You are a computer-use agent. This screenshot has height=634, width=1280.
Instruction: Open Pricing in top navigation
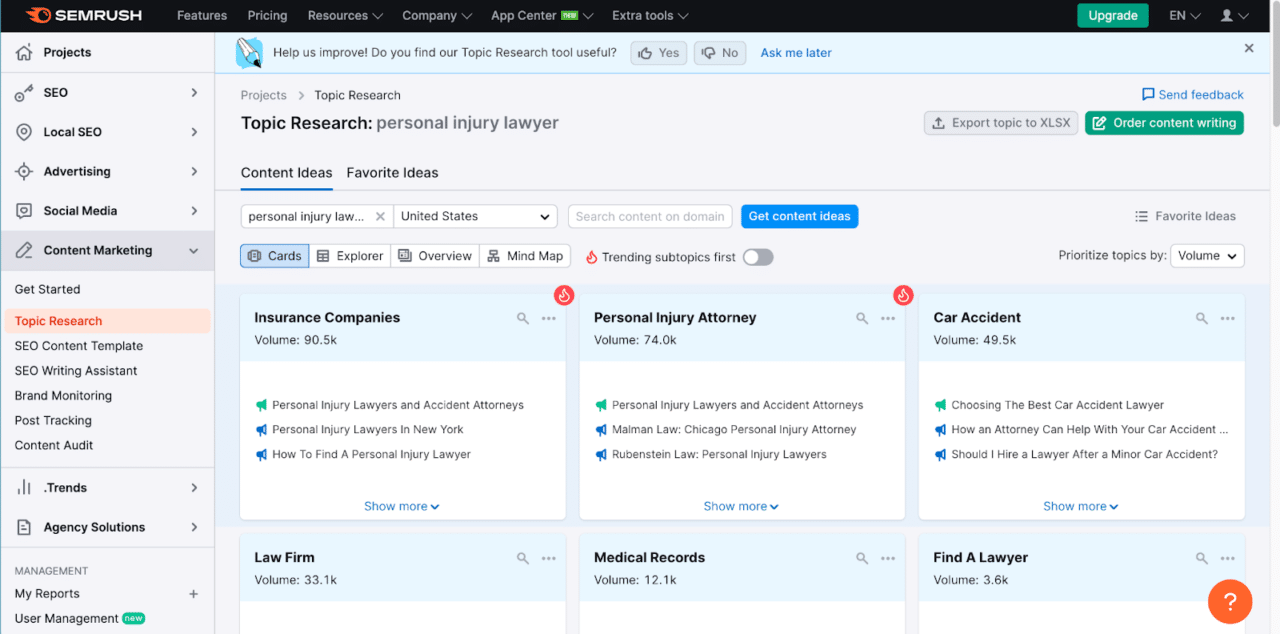point(267,15)
